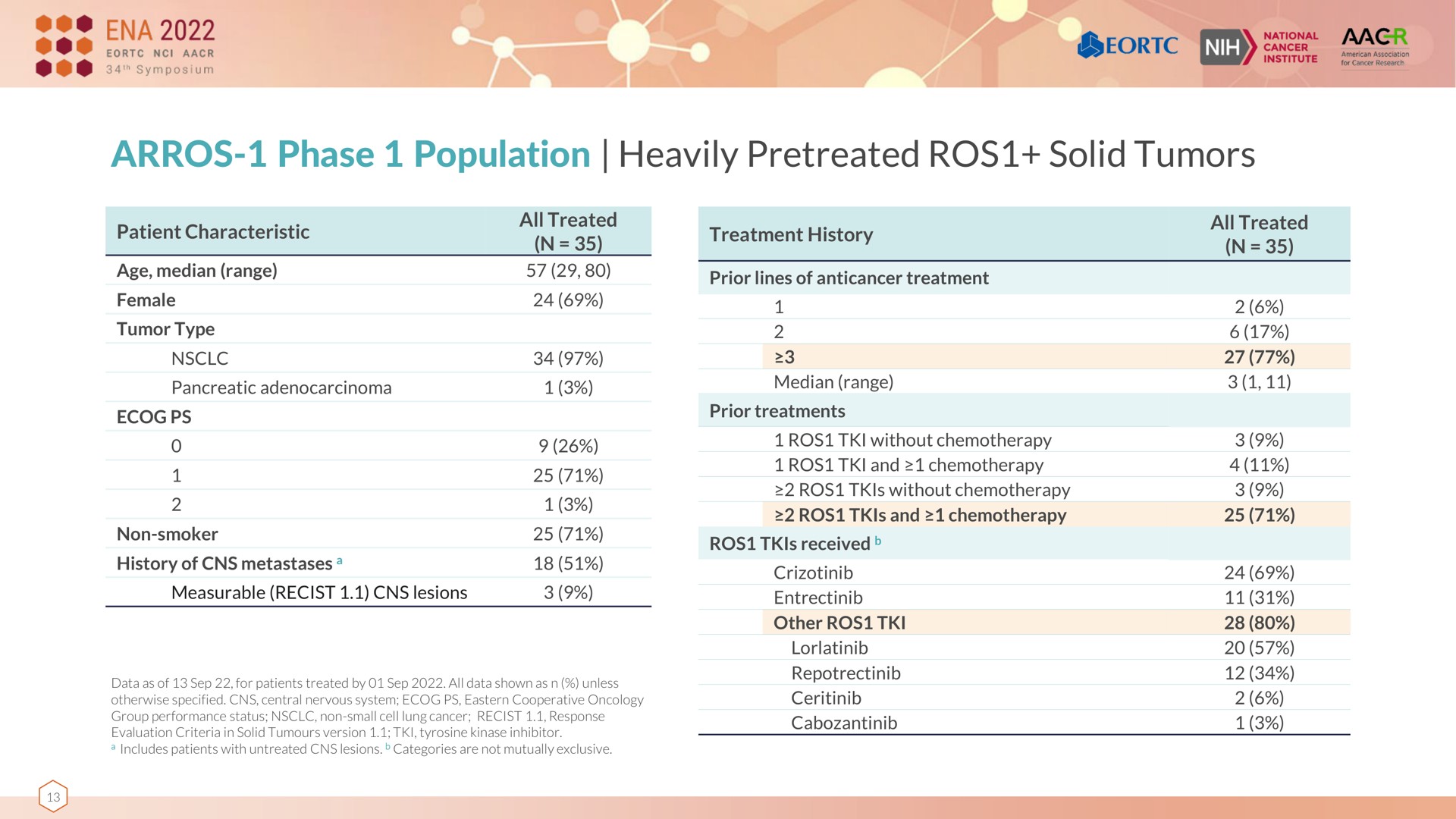
Task: Click the ENA 2022 symposium logo
Action: click(x=125, y=46)
